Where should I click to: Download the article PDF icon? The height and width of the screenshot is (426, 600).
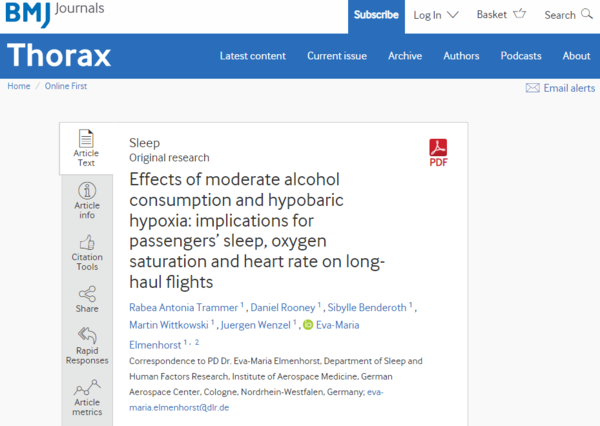click(438, 151)
